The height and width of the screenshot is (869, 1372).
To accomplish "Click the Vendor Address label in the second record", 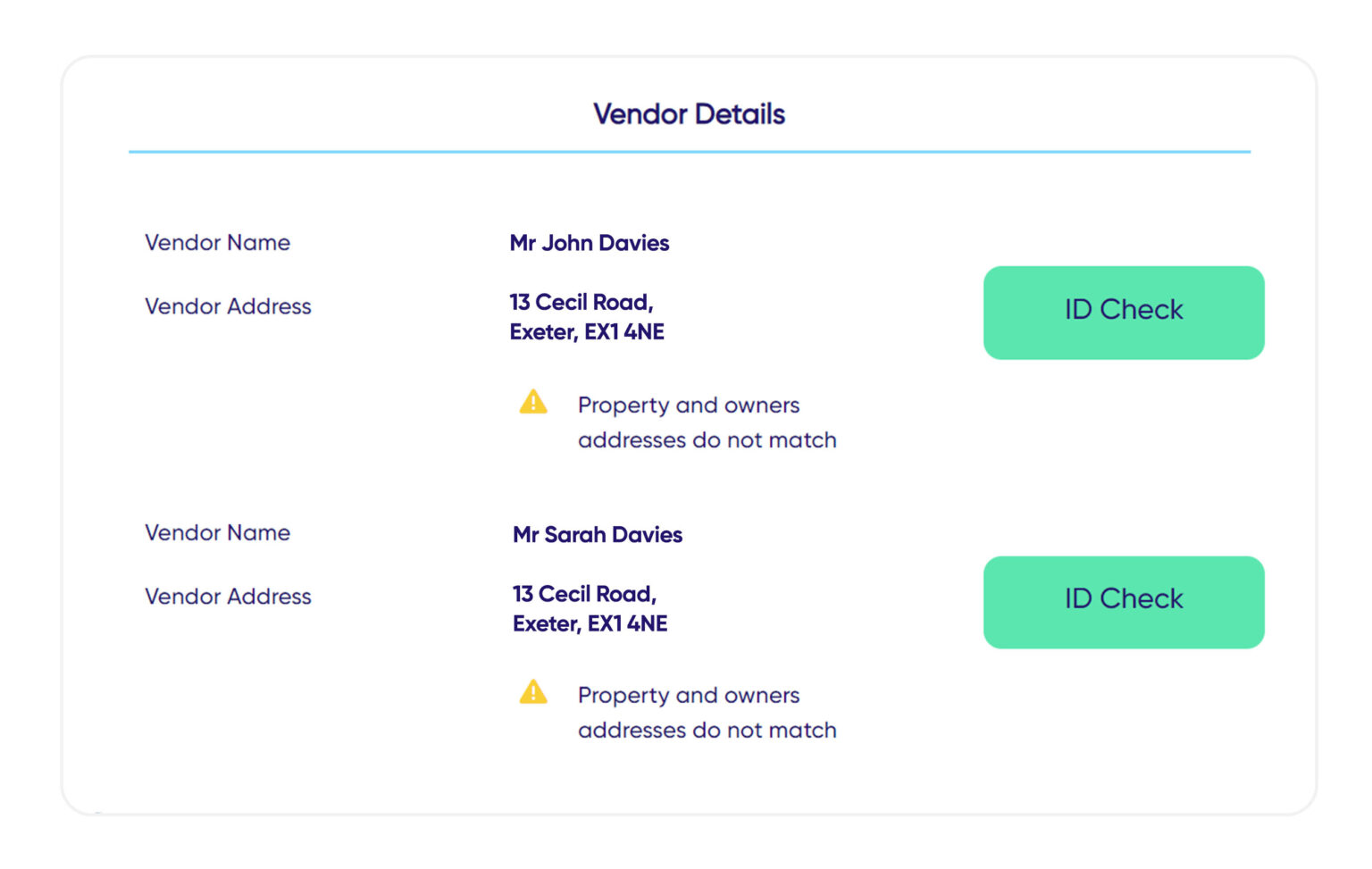I will 228,597.
